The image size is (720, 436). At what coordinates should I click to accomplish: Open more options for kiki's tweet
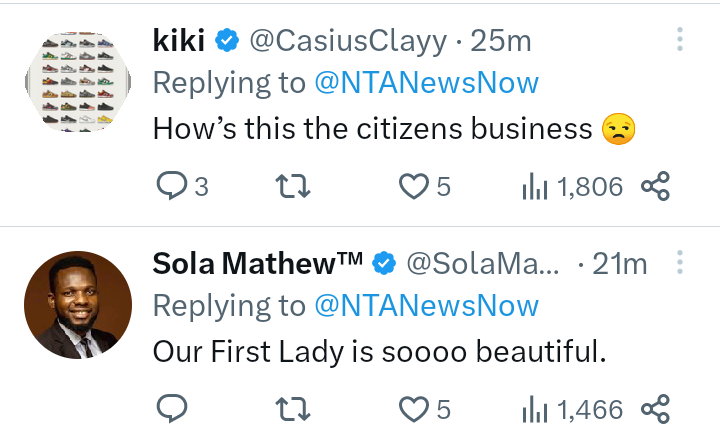(x=680, y=40)
